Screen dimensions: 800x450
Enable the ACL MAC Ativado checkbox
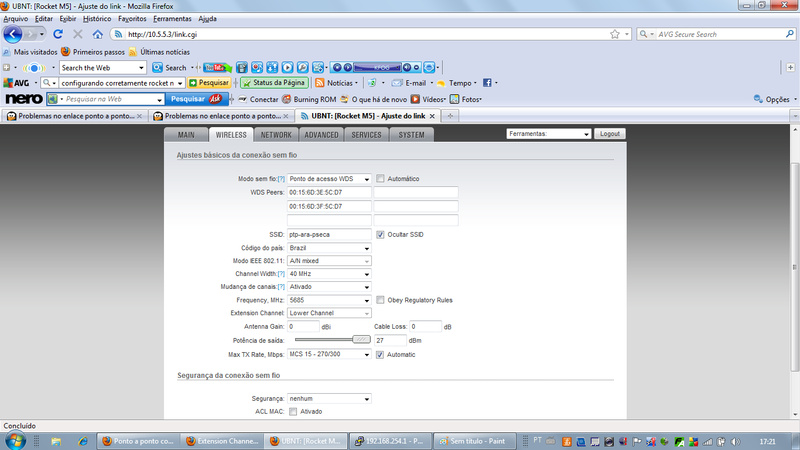pos(293,411)
